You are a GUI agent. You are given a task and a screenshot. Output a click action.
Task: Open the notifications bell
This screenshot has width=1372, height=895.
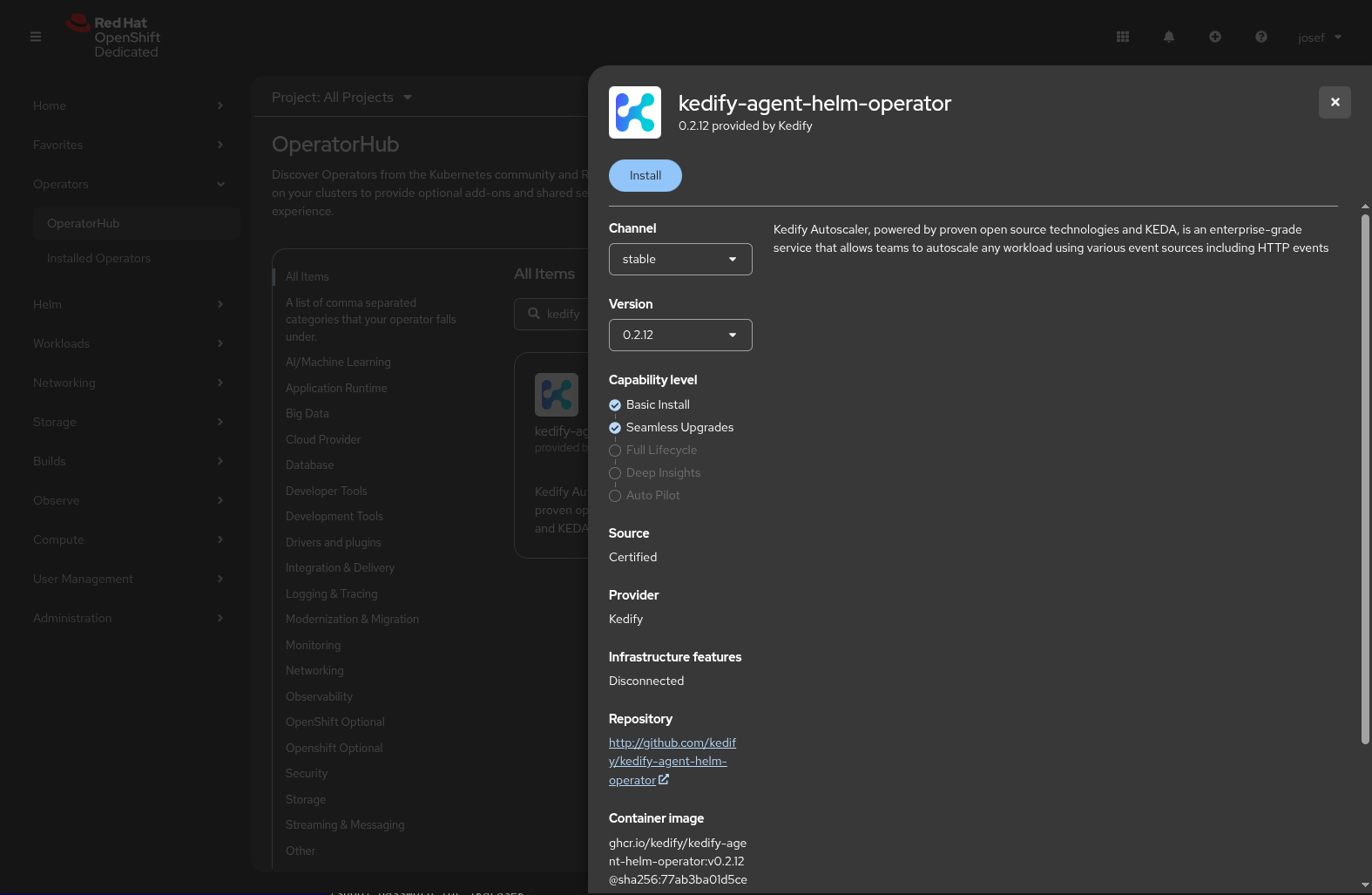1169,37
